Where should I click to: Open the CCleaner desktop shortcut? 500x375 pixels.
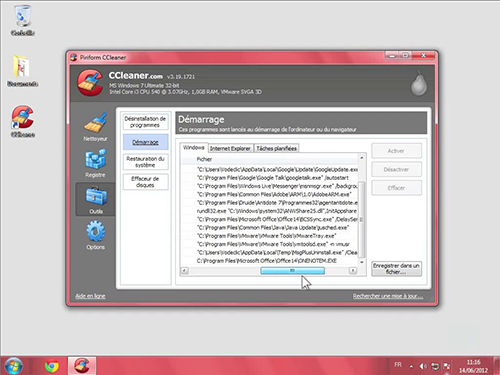click(22, 121)
